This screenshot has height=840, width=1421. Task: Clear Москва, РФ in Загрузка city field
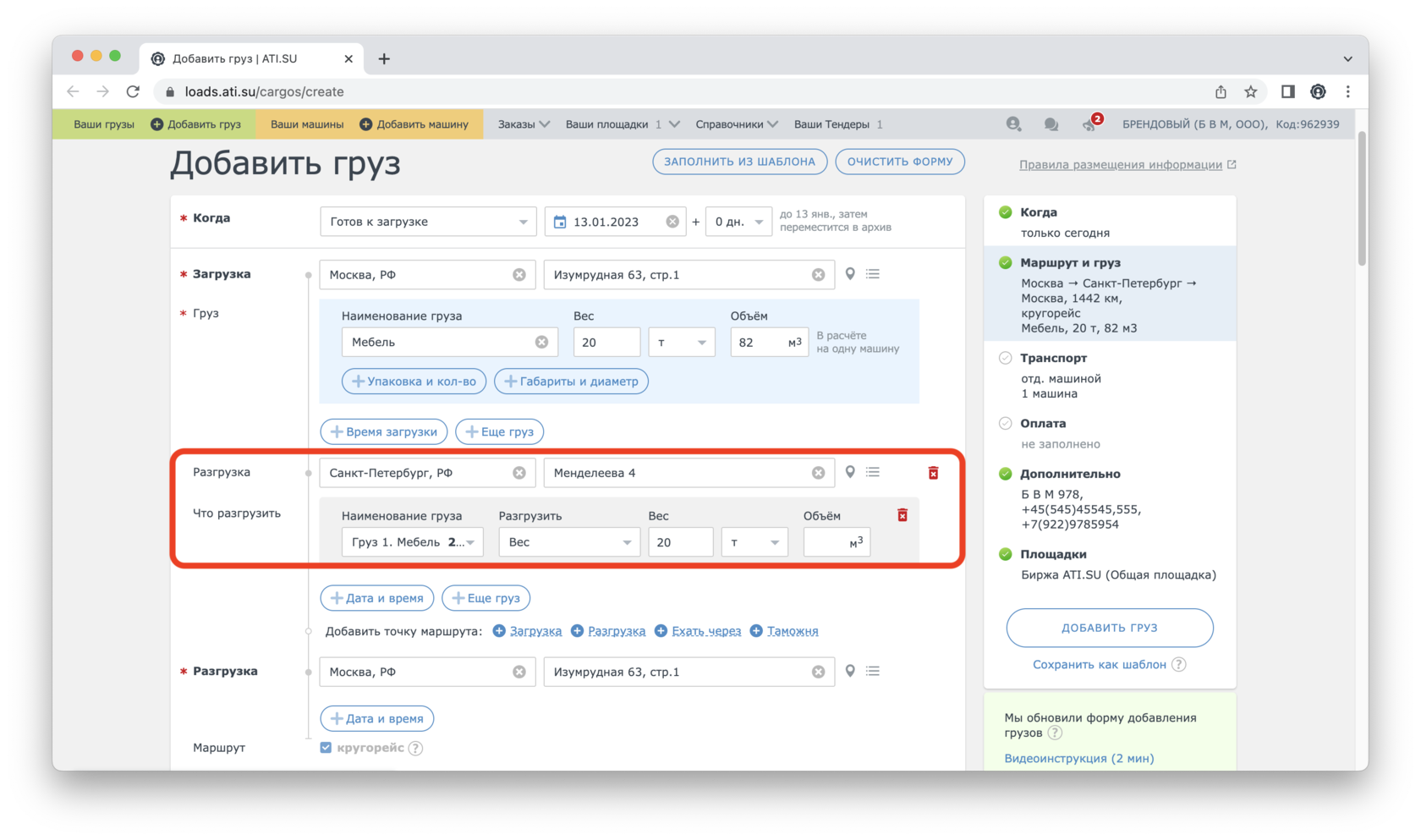[519, 275]
